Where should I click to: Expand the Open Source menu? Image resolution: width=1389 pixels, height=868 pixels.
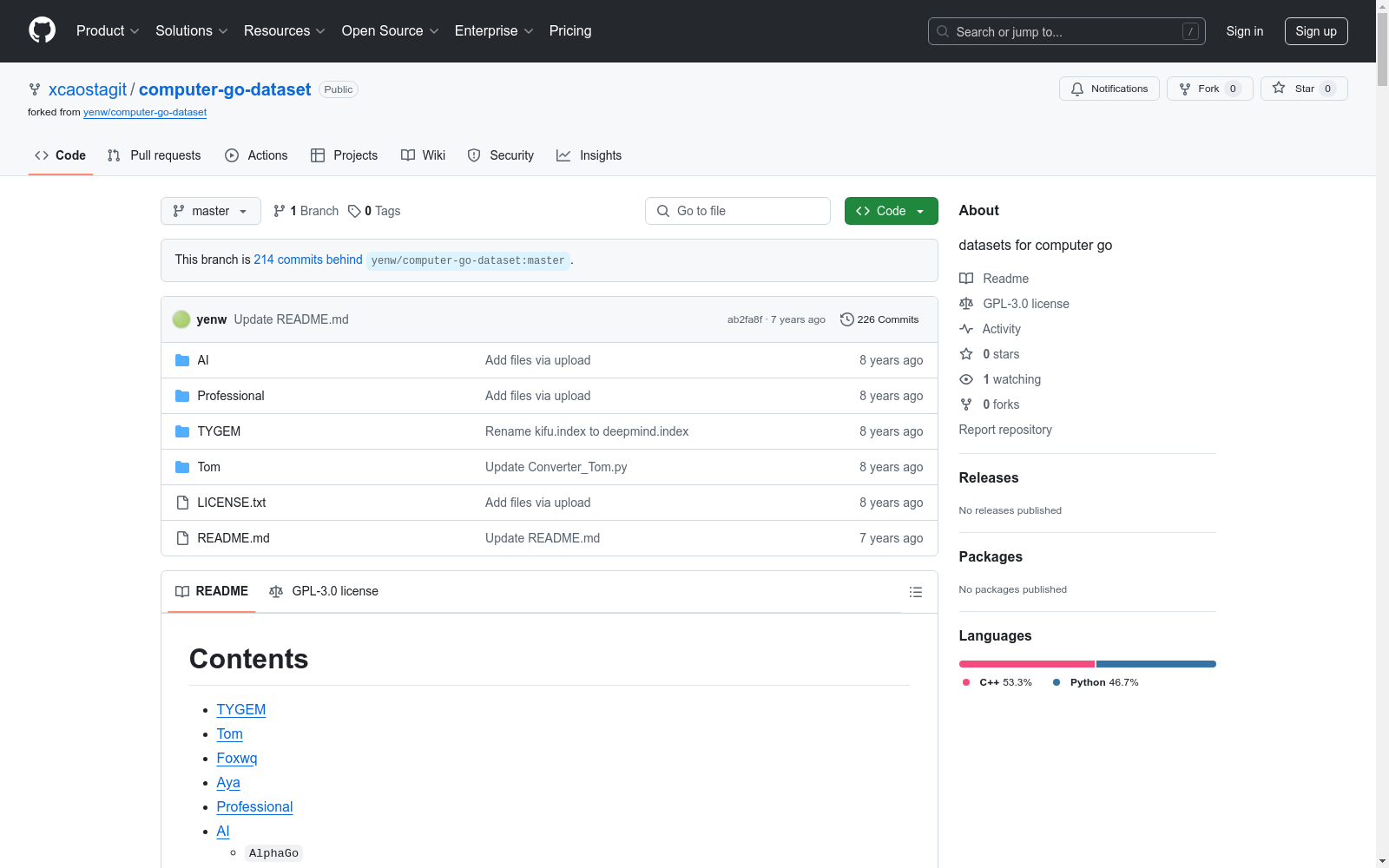point(391,30)
